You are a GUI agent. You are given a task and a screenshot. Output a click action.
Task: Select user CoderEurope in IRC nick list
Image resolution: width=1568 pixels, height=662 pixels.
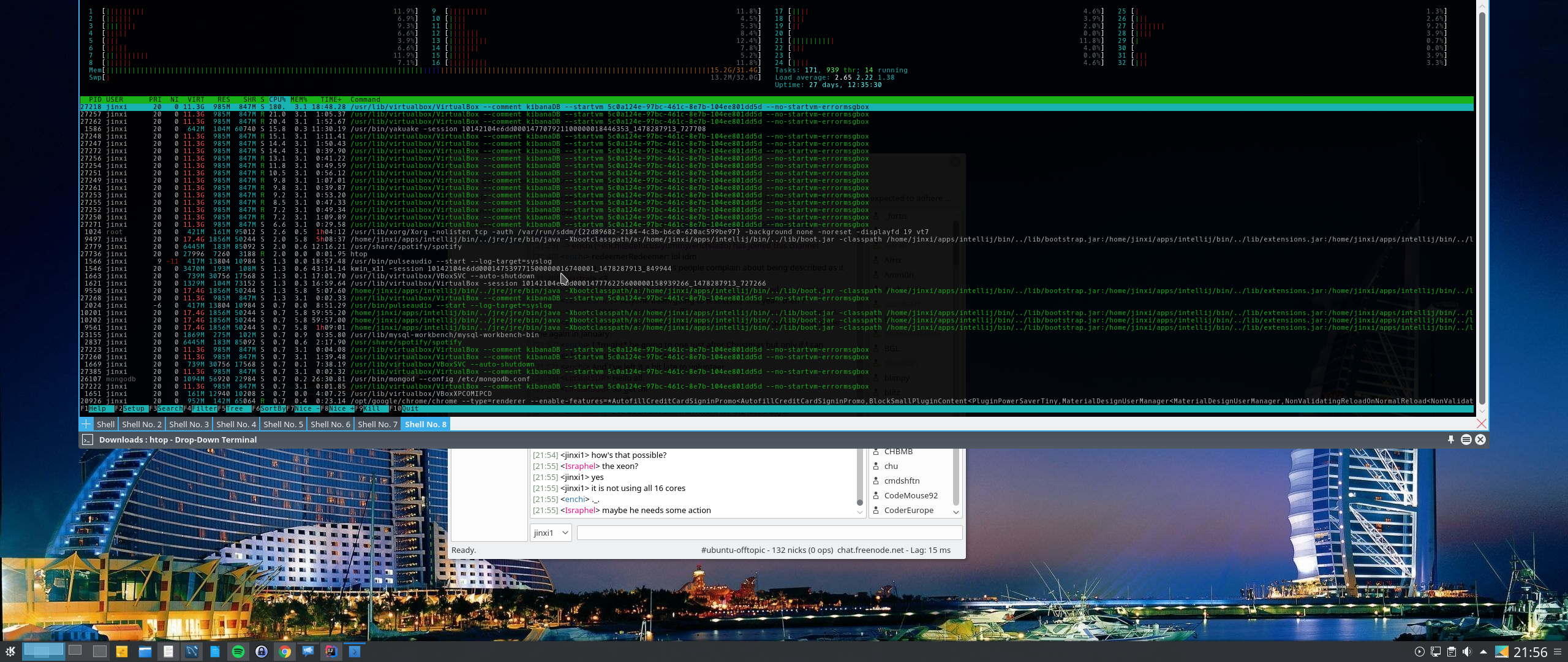coord(908,510)
